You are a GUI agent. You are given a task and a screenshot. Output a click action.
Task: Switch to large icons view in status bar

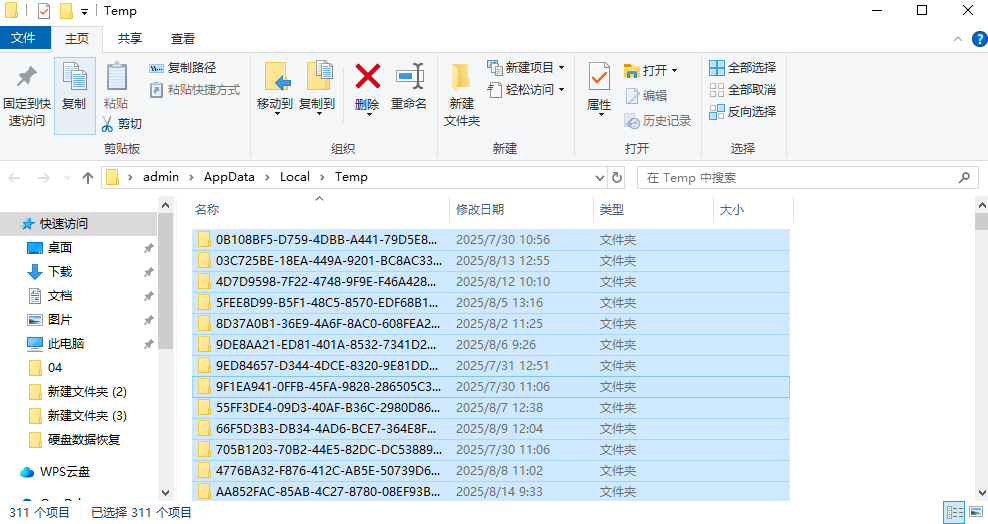[x=975, y=512]
